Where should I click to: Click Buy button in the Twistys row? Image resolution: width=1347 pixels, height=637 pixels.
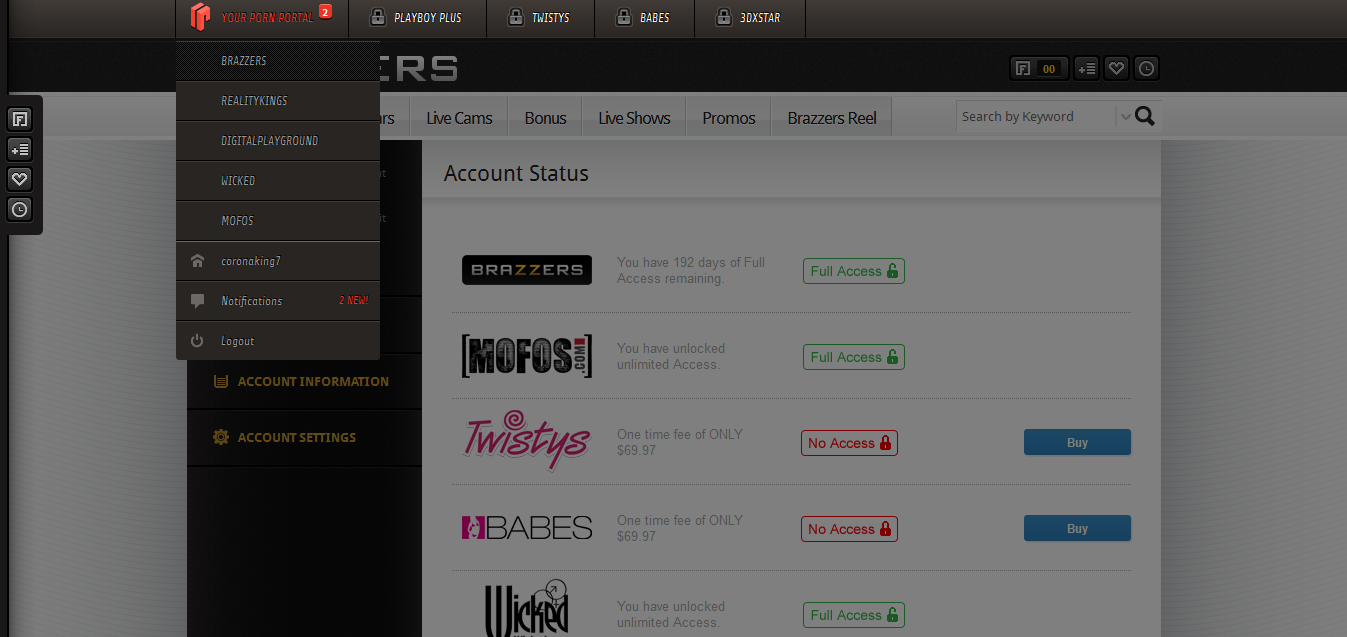(1077, 442)
